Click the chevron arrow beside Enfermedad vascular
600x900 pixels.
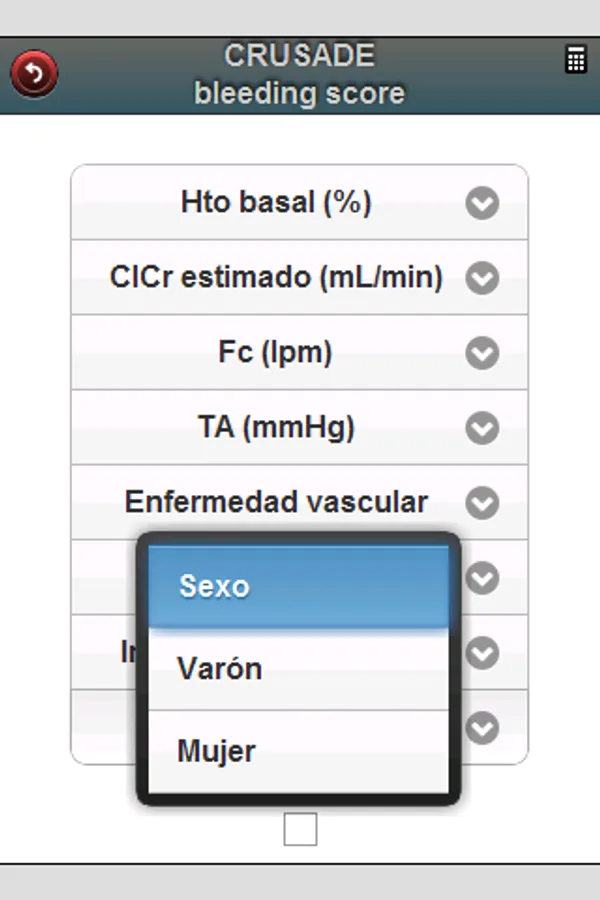[482, 503]
